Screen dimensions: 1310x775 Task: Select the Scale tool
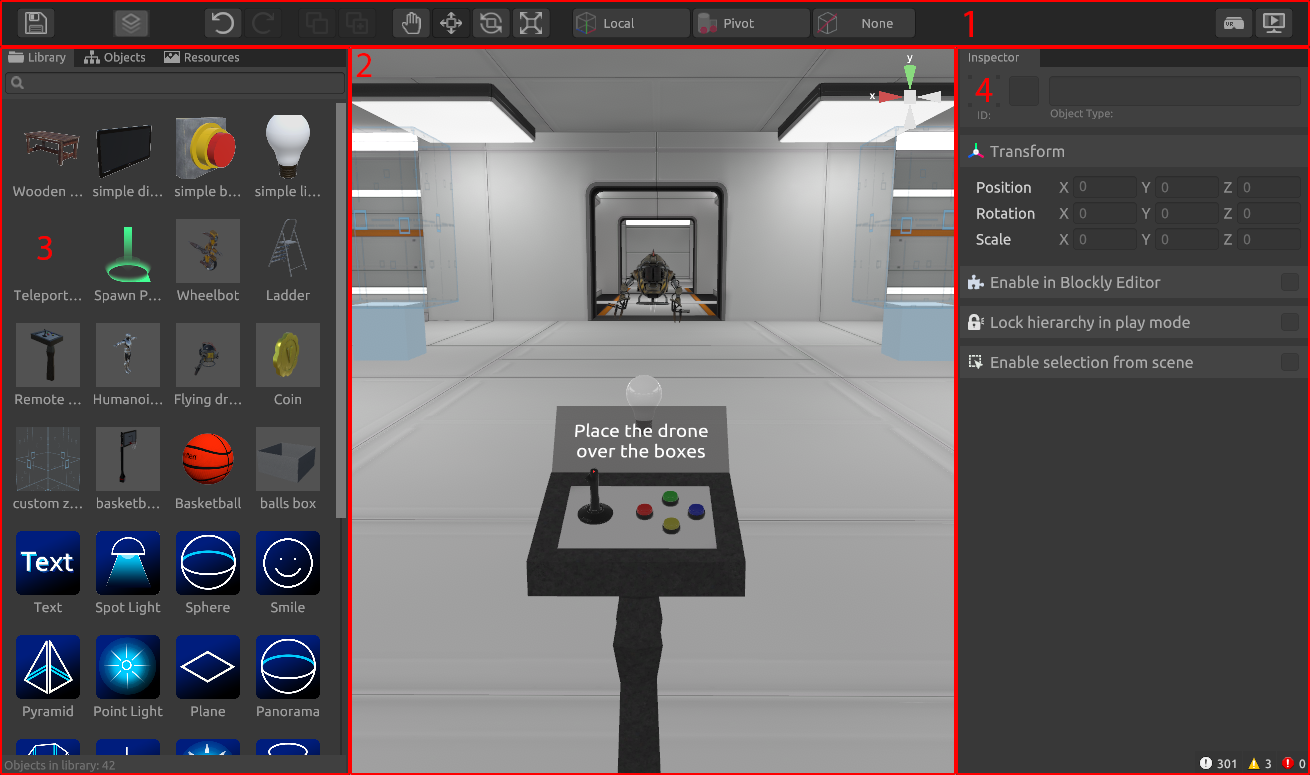click(531, 23)
